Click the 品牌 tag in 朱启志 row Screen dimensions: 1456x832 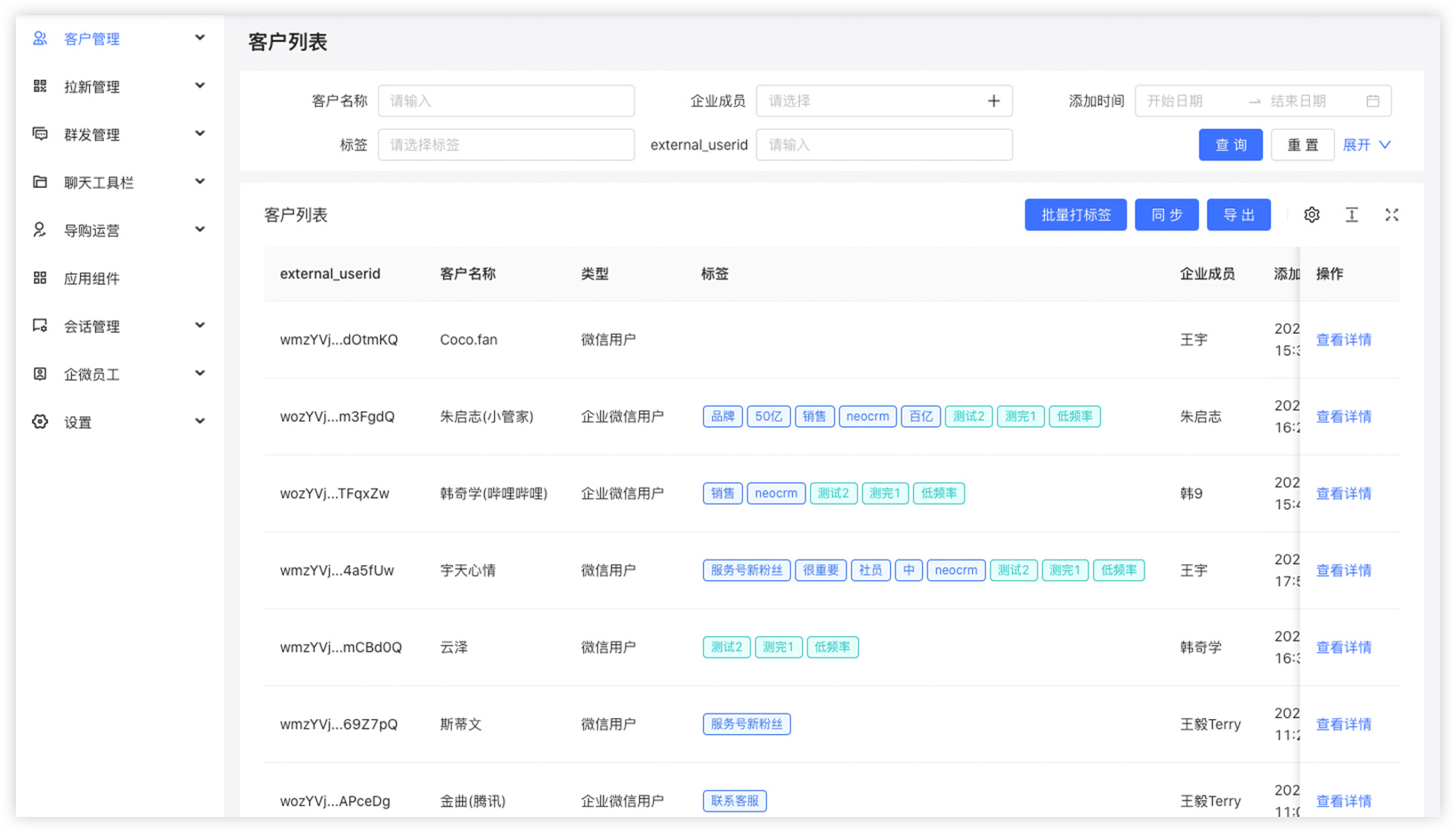[x=723, y=416]
